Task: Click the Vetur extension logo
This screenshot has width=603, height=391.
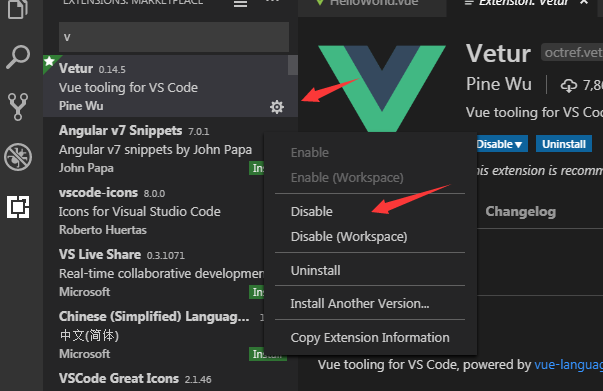Action: pyautogui.click(x=382, y=88)
